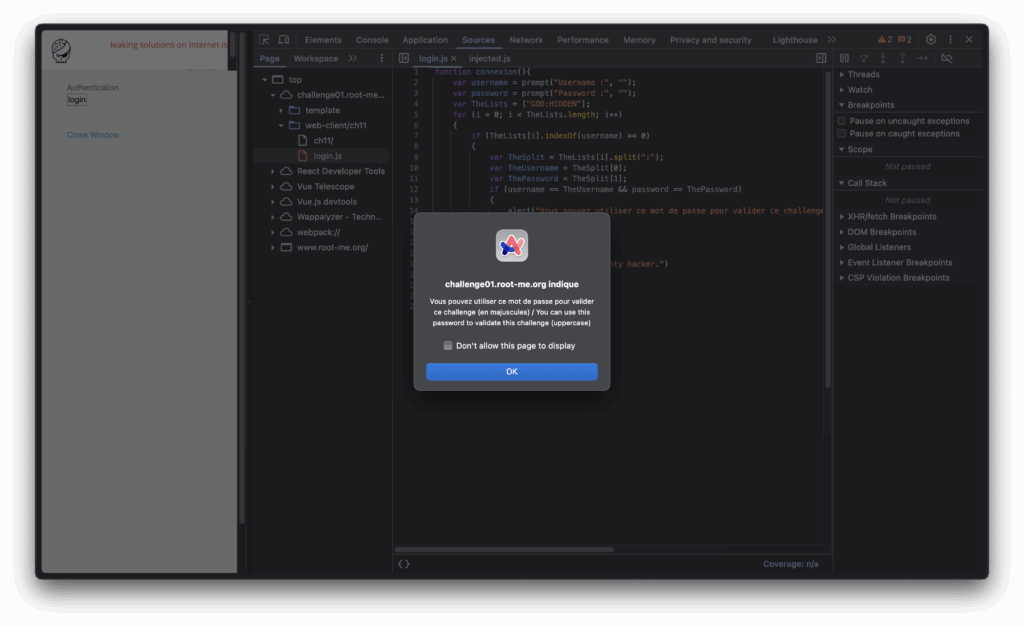Open DevTools settings gear
The width and height of the screenshot is (1024, 626).
[x=931, y=40]
